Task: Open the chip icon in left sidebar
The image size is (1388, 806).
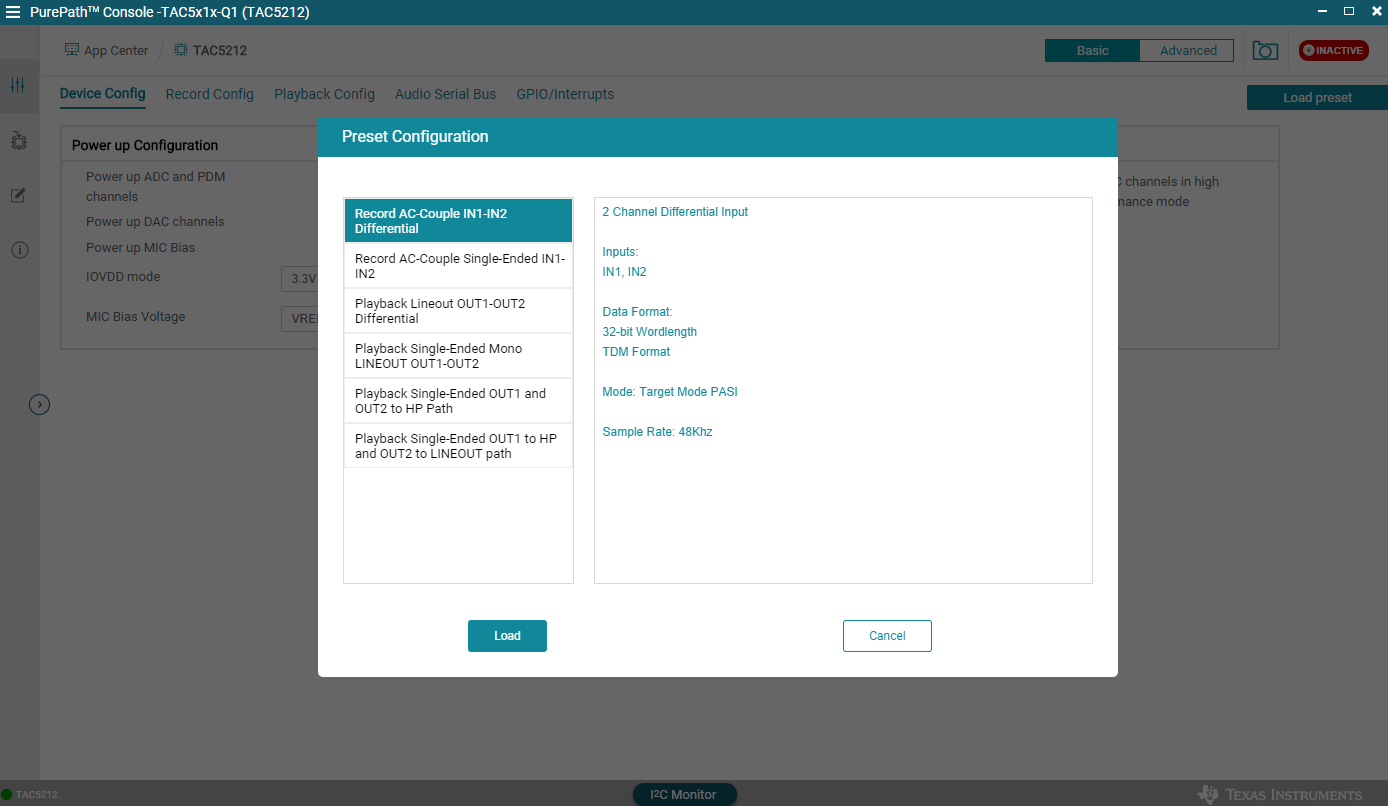Action: tap(18, 141)
